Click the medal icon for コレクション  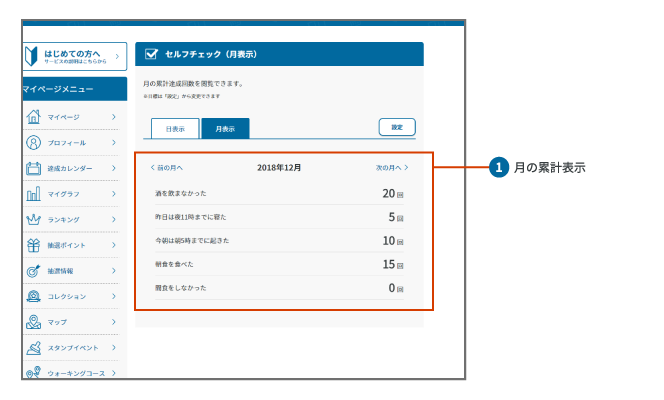[x=33, y=296]
